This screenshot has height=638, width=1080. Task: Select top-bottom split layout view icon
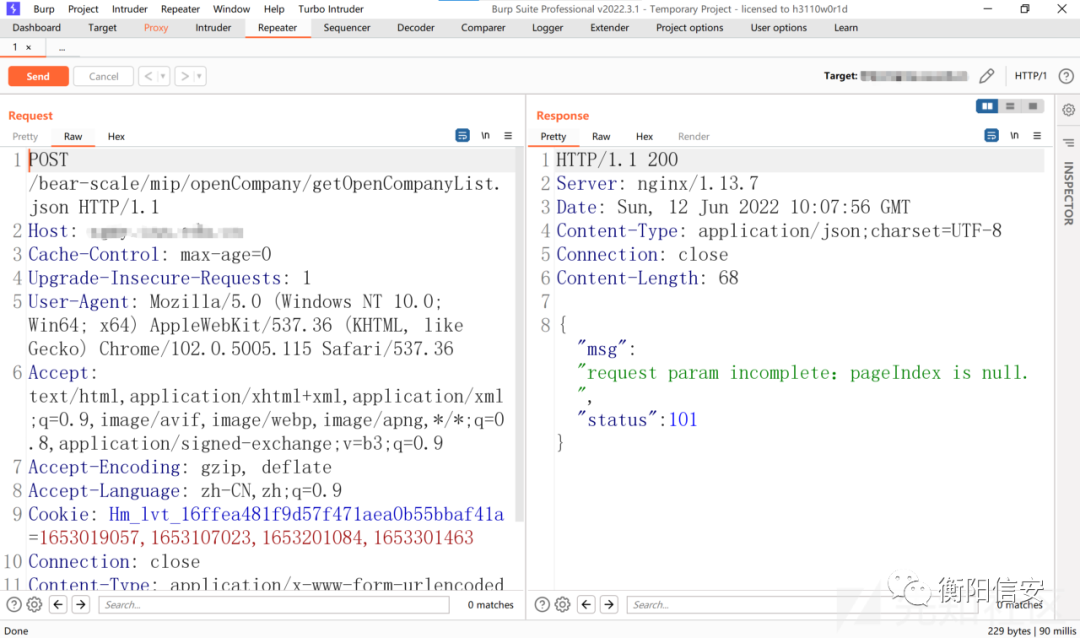tap(1010, 106)
